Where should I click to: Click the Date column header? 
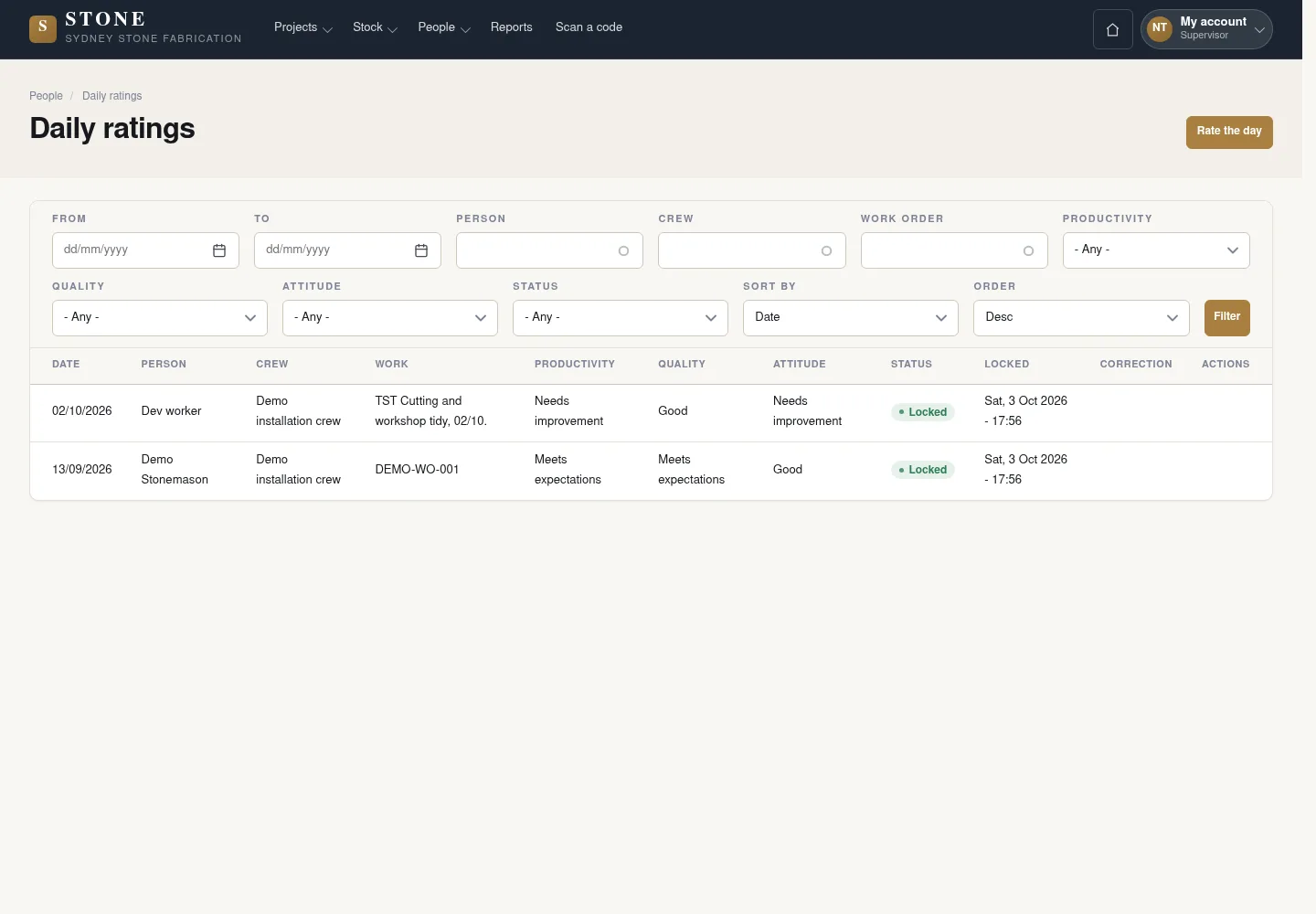66,365
